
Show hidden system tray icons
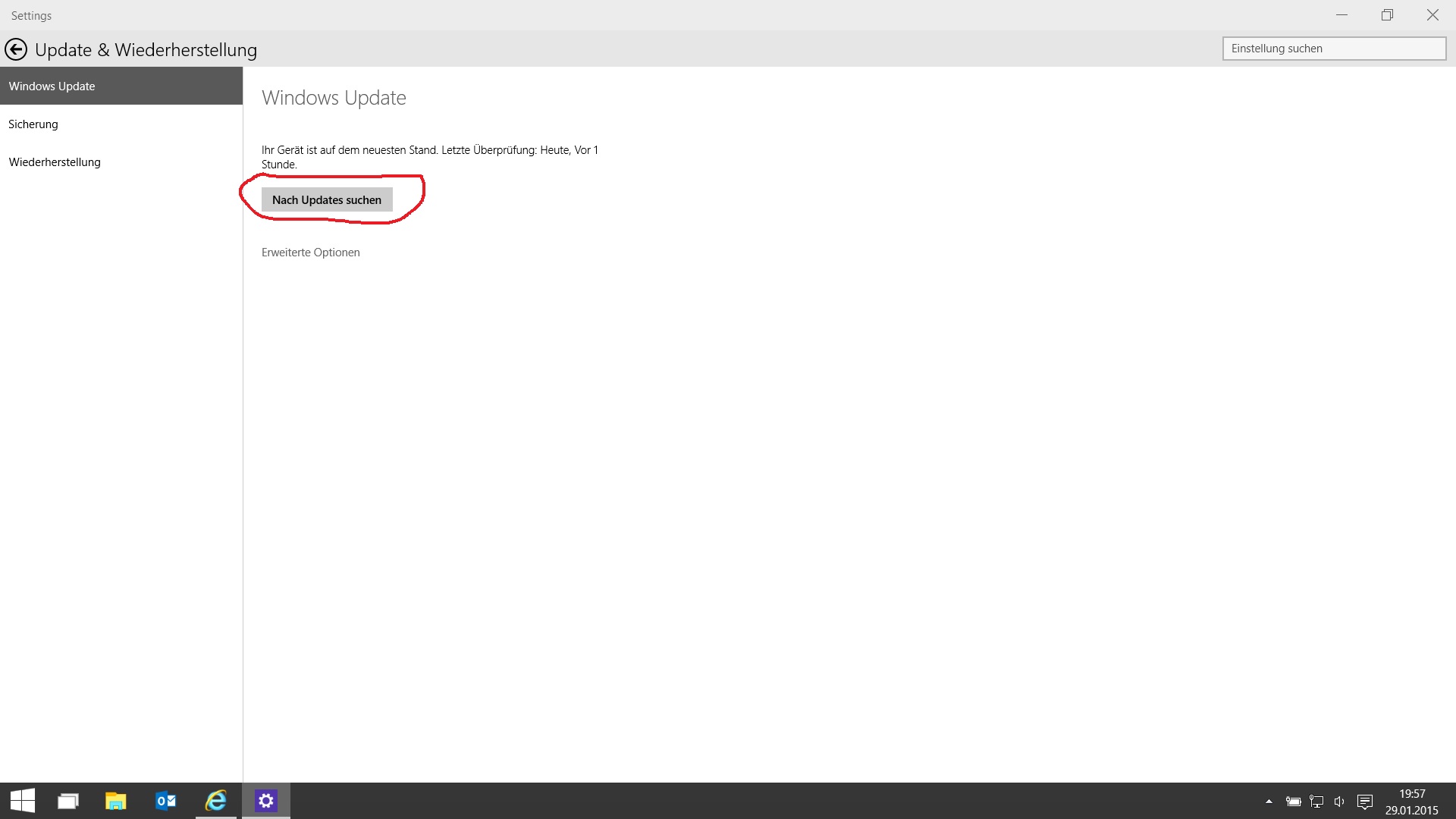[x=1269, y=802]
